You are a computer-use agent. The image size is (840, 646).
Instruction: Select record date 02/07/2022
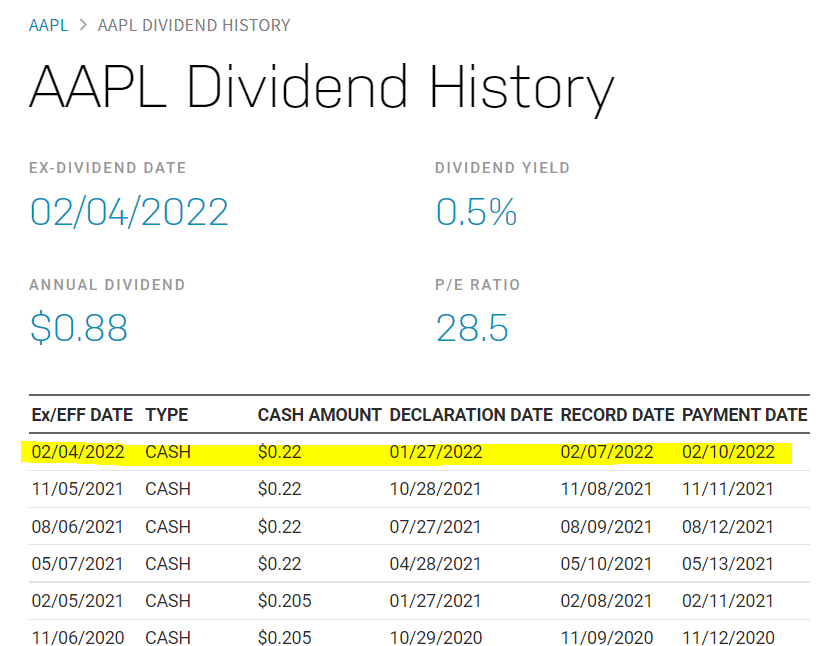pos(606,452)
